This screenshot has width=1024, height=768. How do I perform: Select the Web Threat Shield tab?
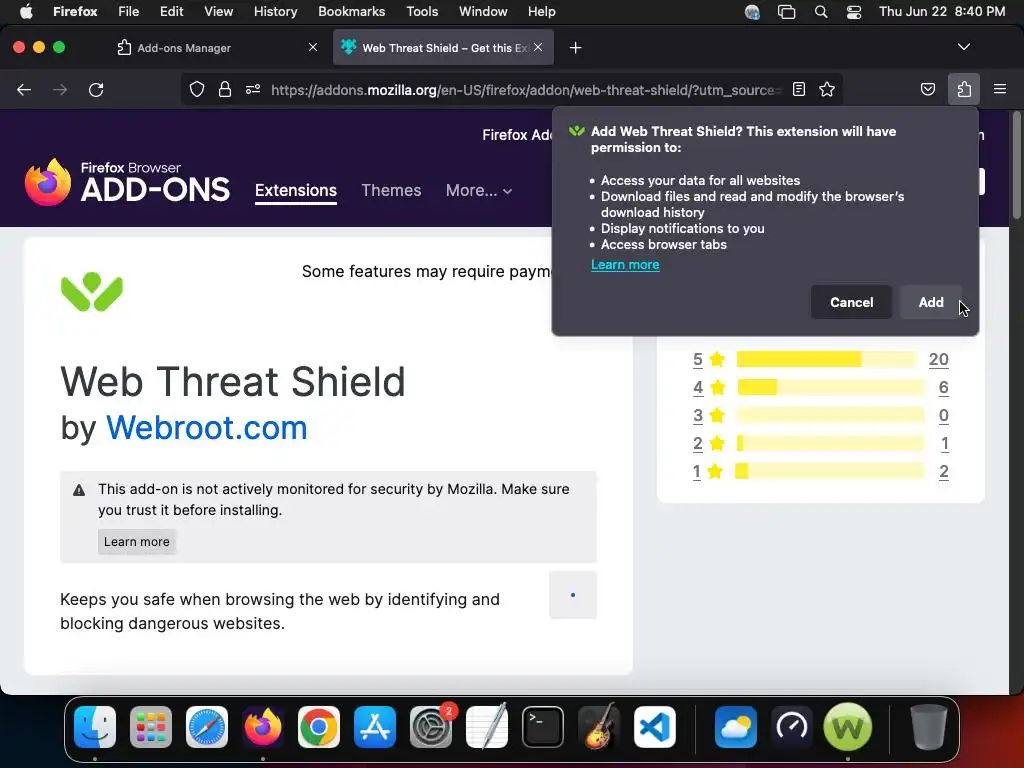(x=443, y=48)
